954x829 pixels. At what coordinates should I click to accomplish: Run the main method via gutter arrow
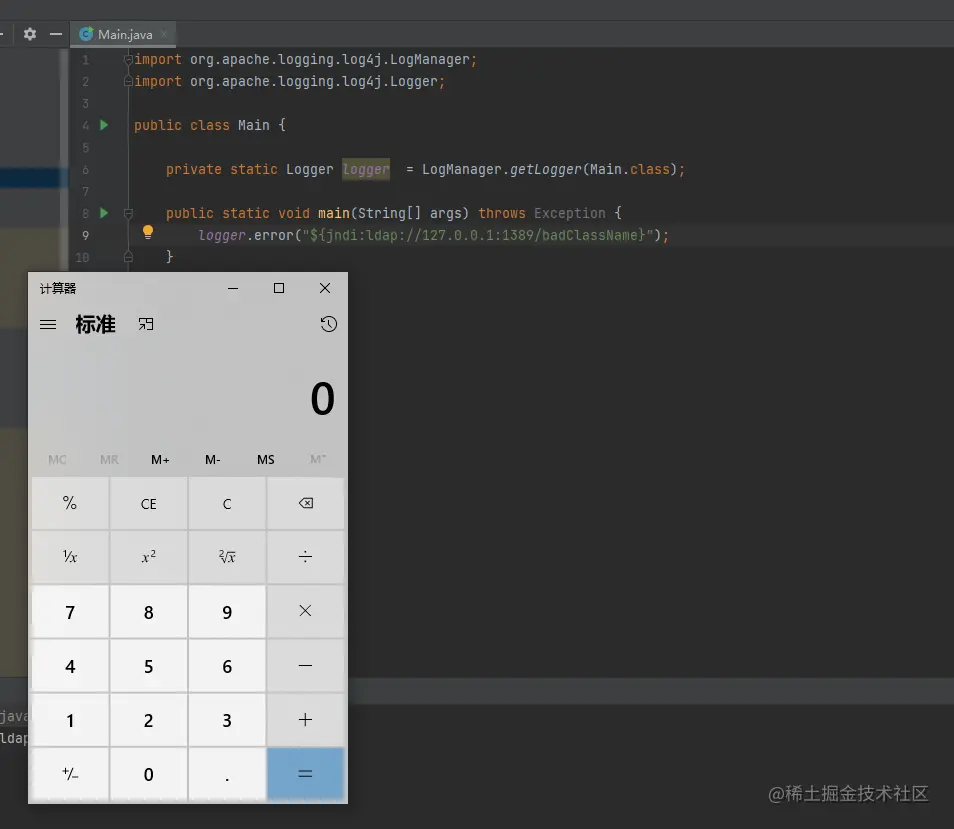tap(104, 213)
